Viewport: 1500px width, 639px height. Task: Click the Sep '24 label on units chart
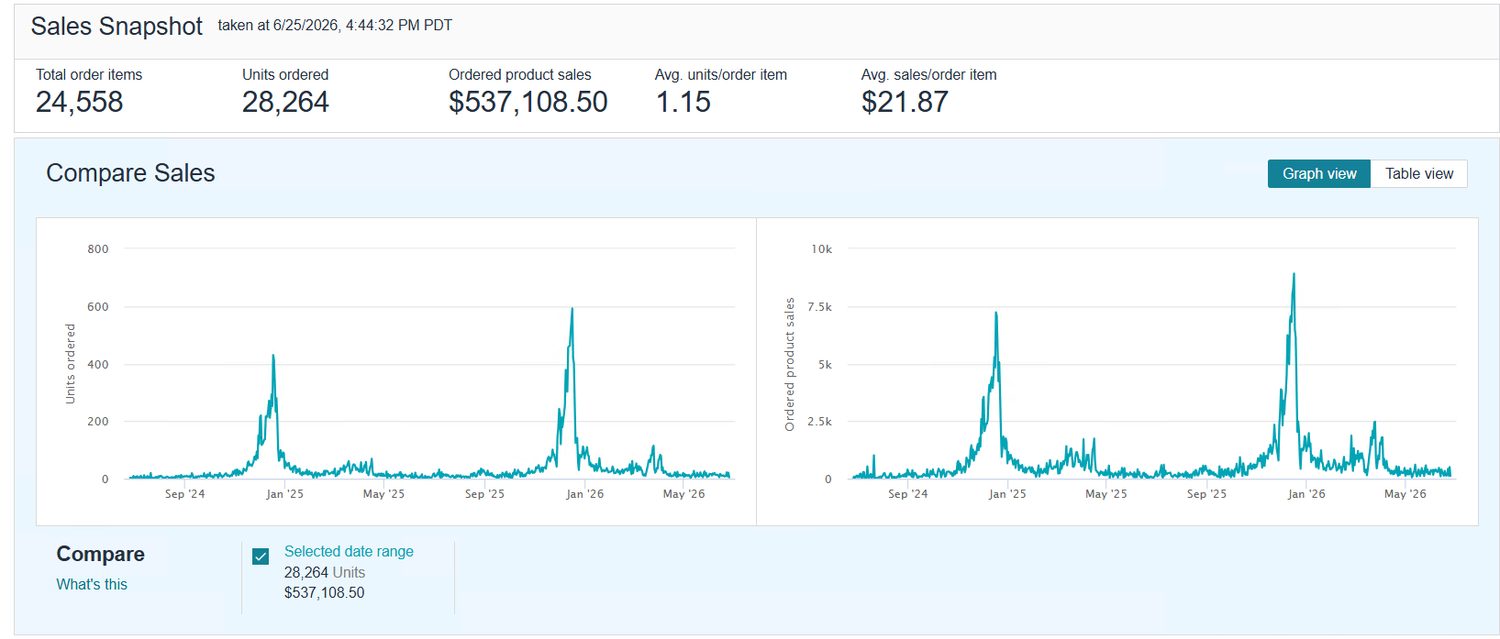point(185,494)
